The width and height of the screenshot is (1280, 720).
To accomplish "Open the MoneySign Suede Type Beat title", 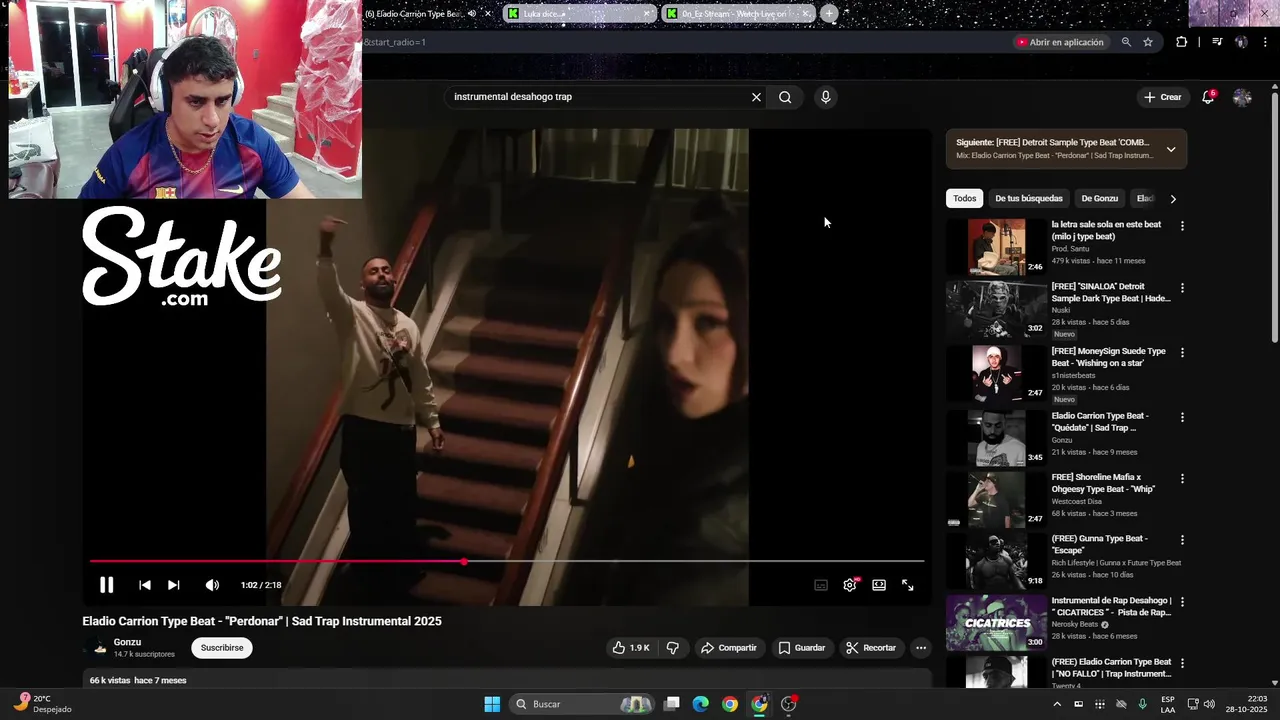I will point(1108,357).
